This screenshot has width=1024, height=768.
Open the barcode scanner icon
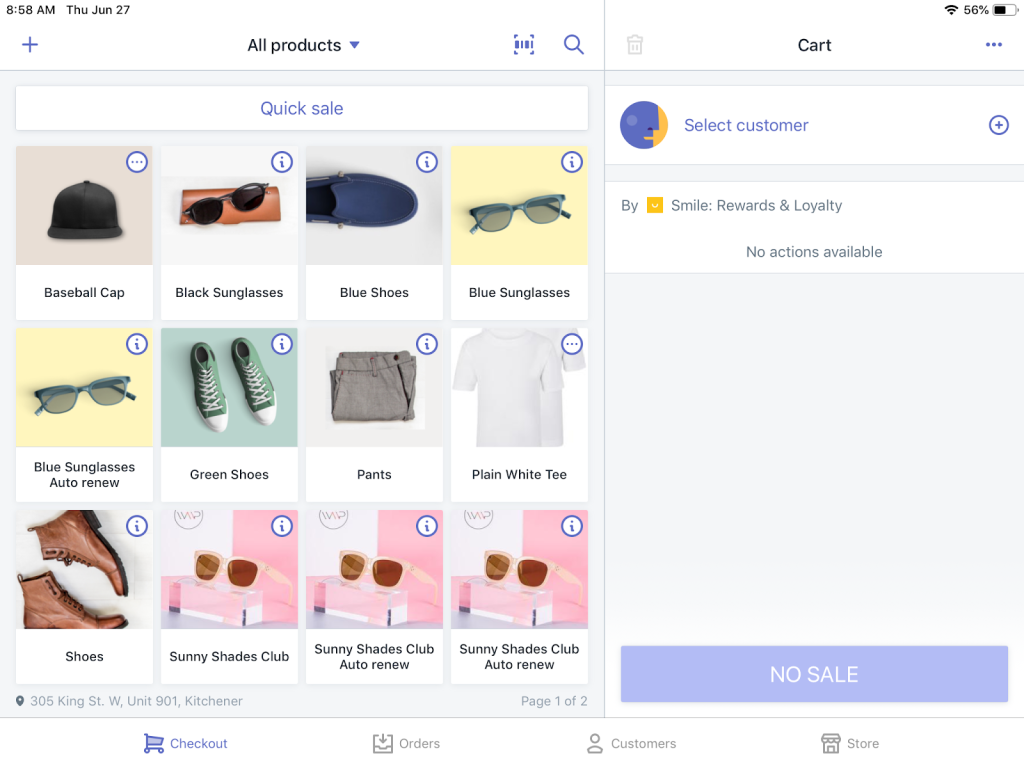524,44
